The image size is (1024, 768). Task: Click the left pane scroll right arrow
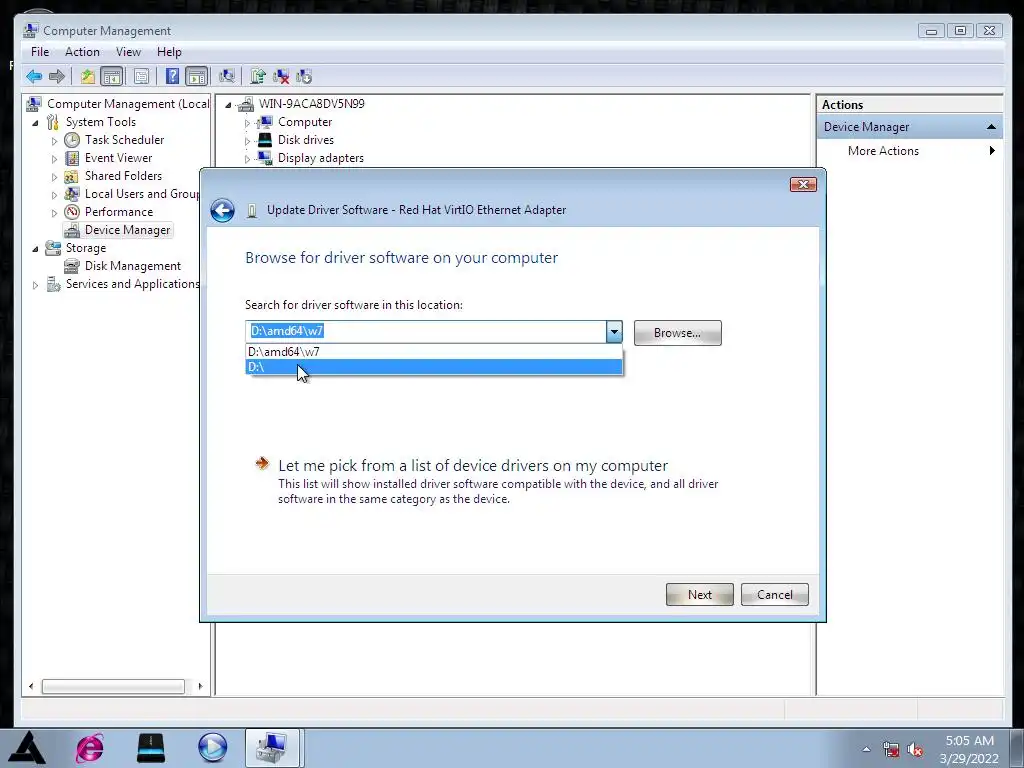tap(200, 686)
